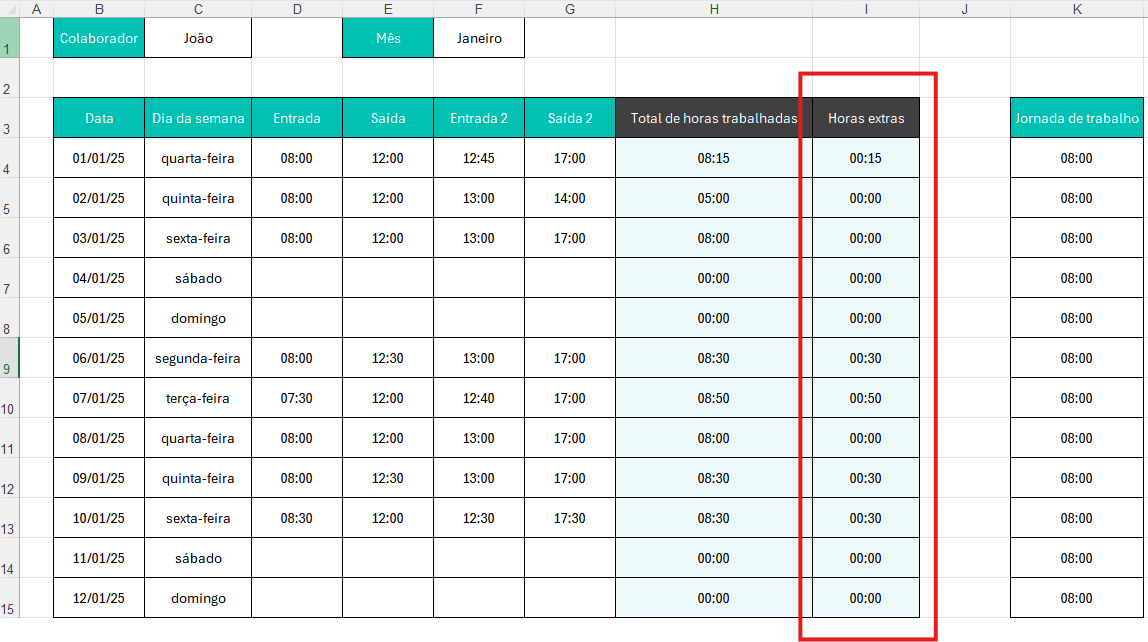Select the 00:50 overtime cell
This screenshot has height=642, width=1148.
pos(866,398)
